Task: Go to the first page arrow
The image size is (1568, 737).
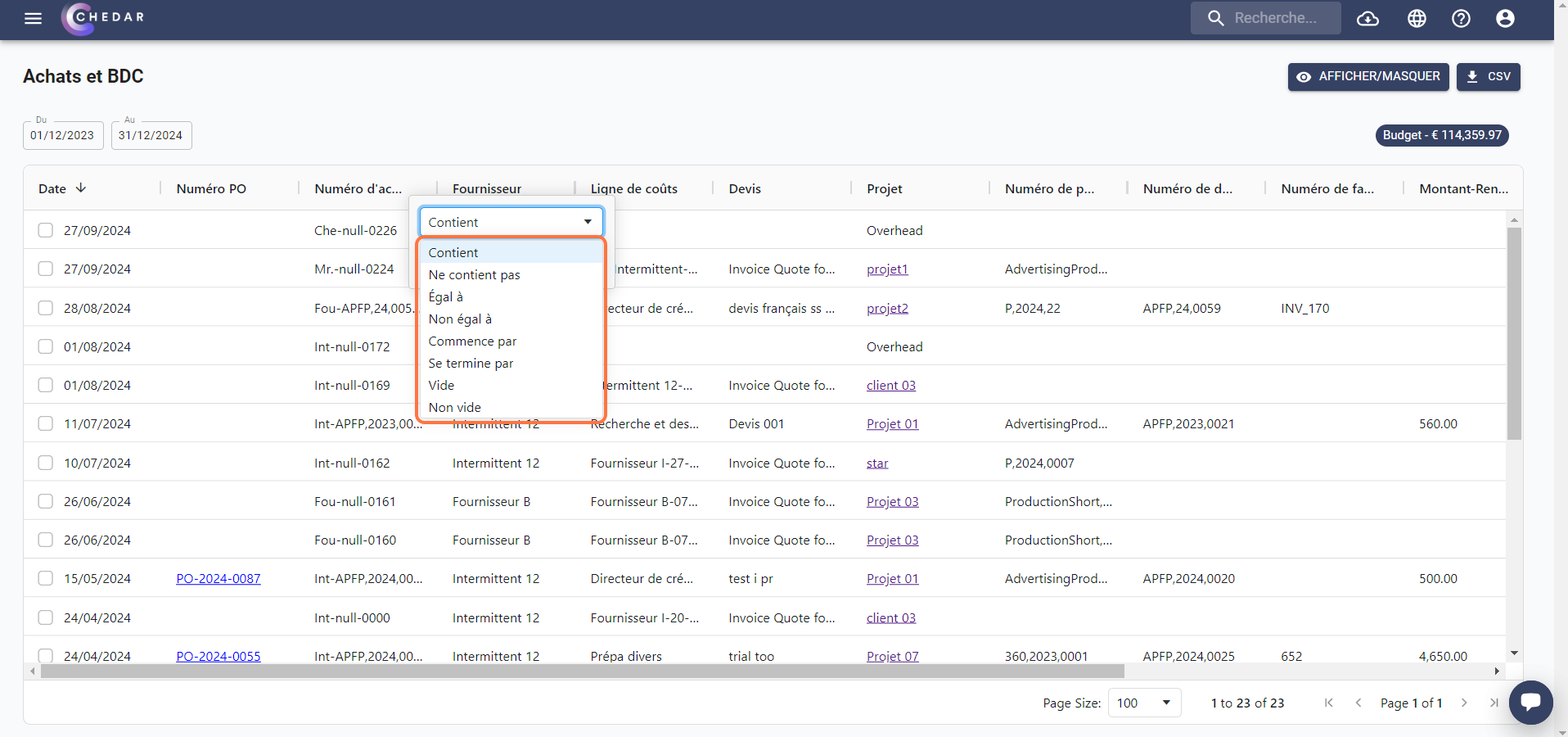Action: point(1328,703)
